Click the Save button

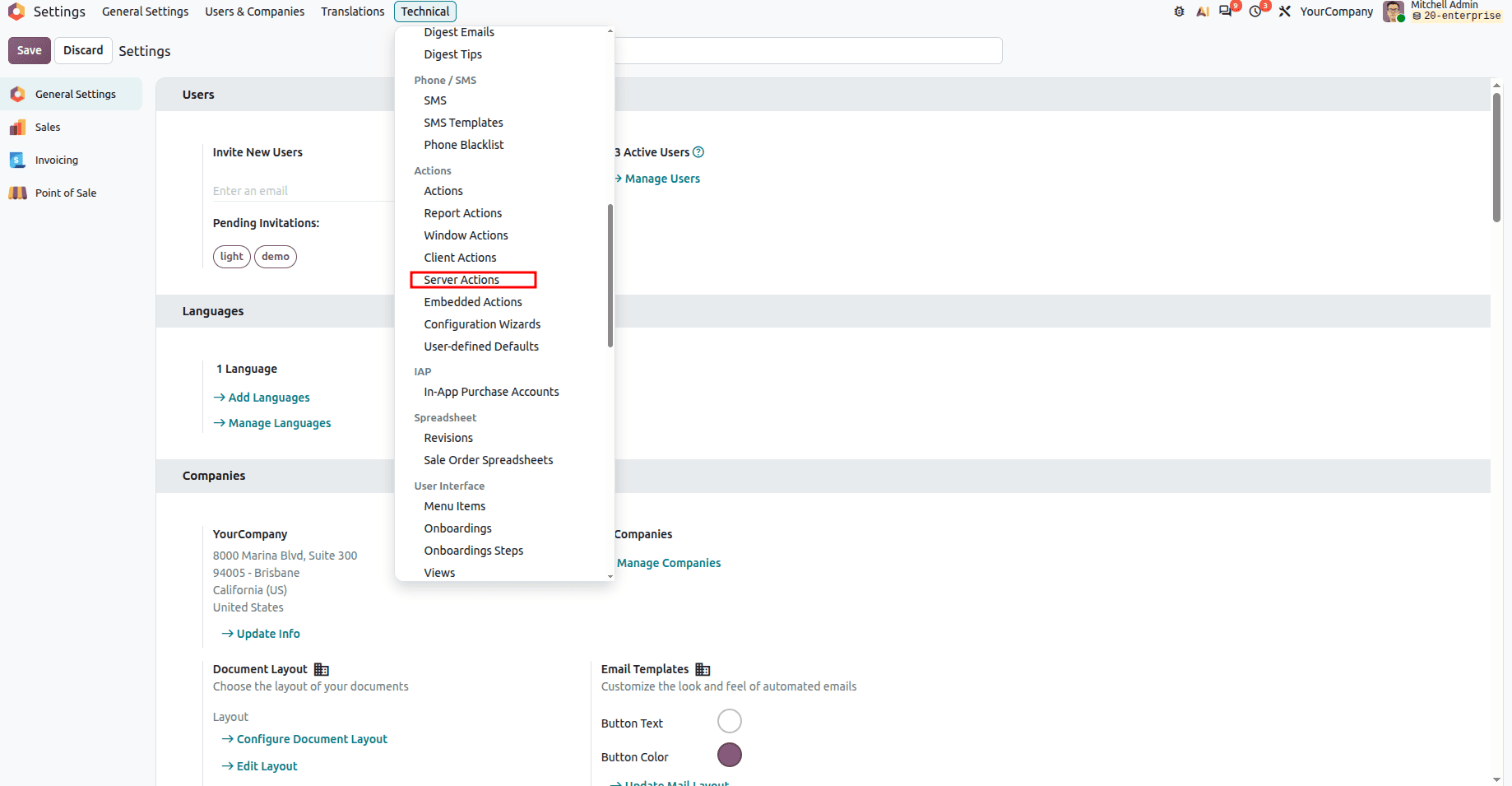30,50
